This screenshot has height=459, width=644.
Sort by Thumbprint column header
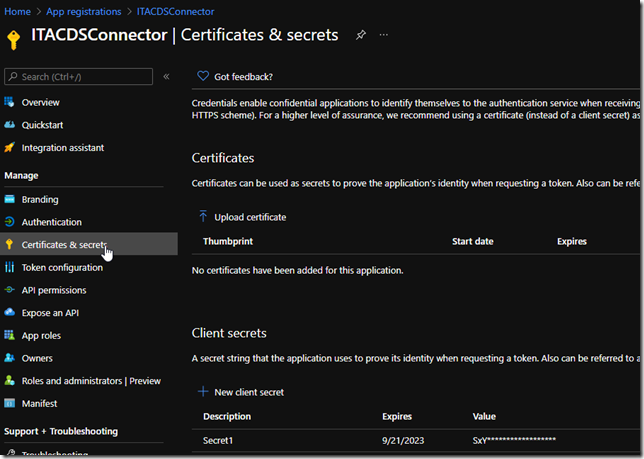coord(228,241)
